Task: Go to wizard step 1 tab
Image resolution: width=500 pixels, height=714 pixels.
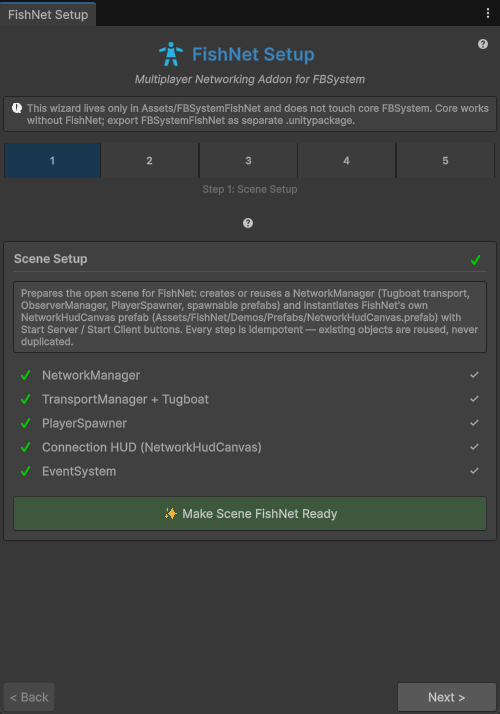Action: [52, 160]
